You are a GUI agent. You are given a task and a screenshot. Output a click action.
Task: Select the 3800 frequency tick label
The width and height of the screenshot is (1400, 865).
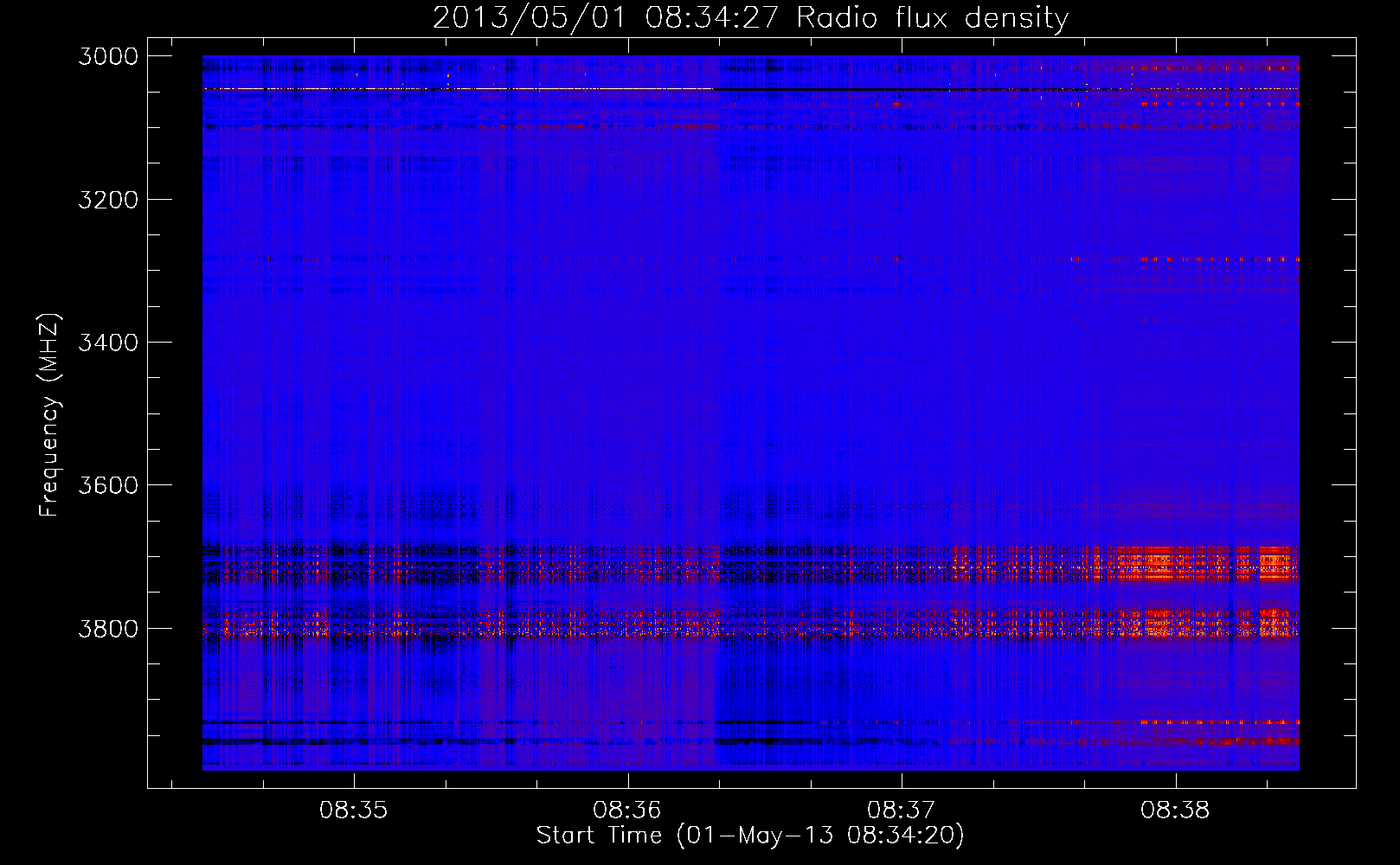point(108,628)
